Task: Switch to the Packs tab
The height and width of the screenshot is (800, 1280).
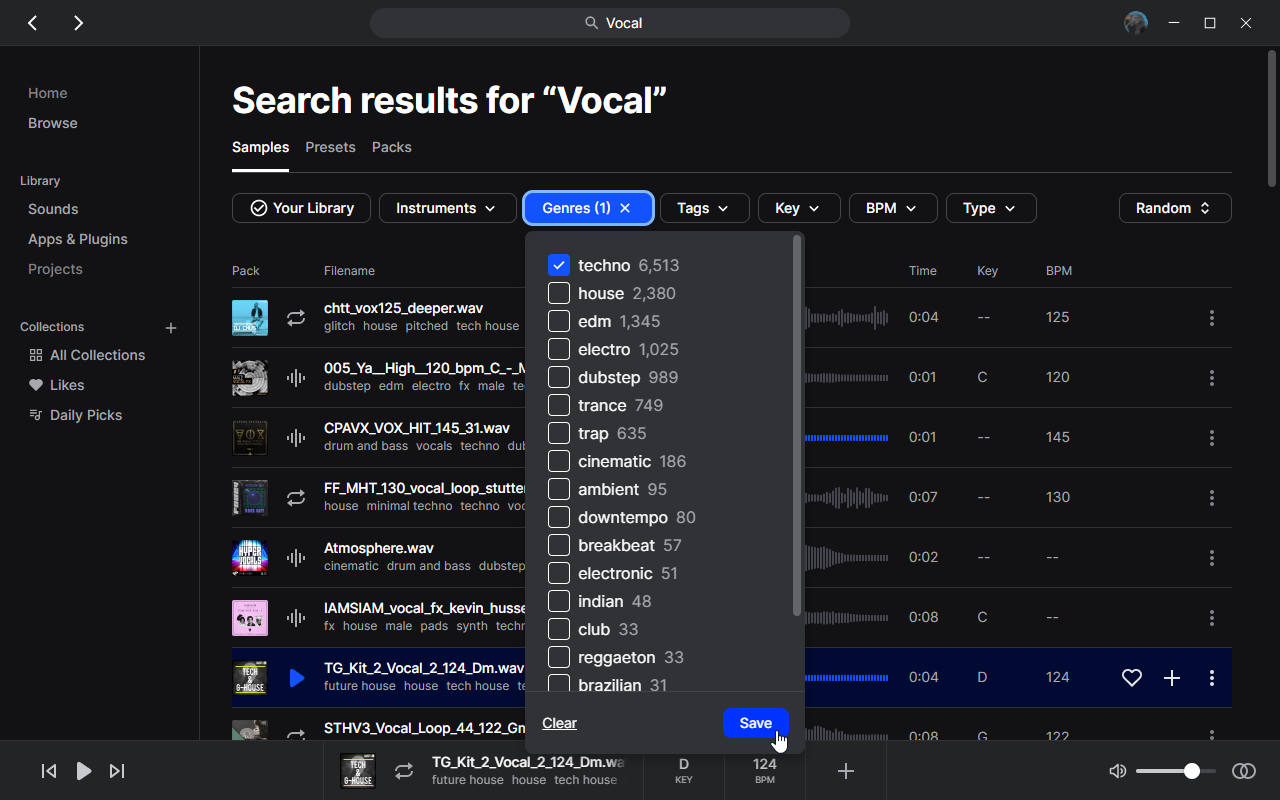Action: point(391,147)
